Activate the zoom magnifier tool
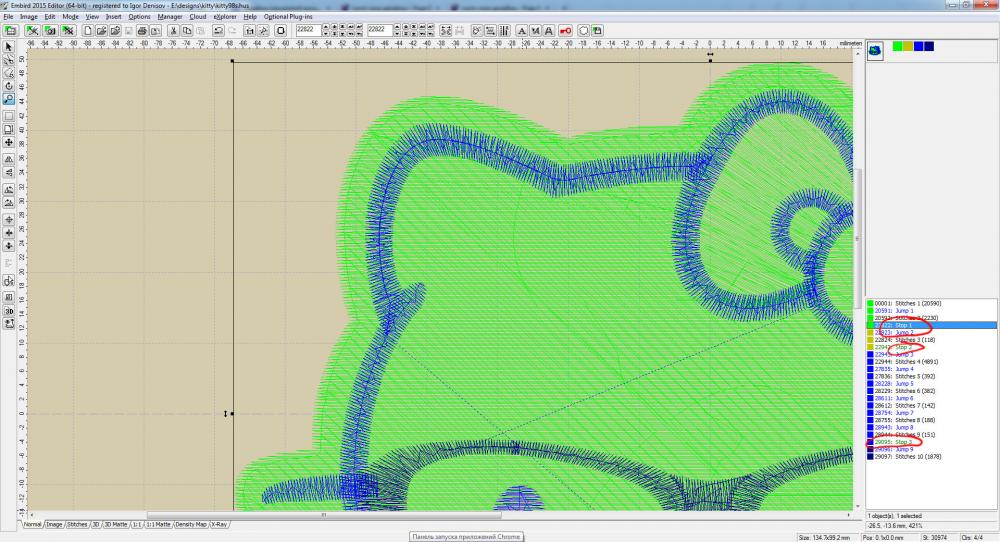 [x=8, y=99]
